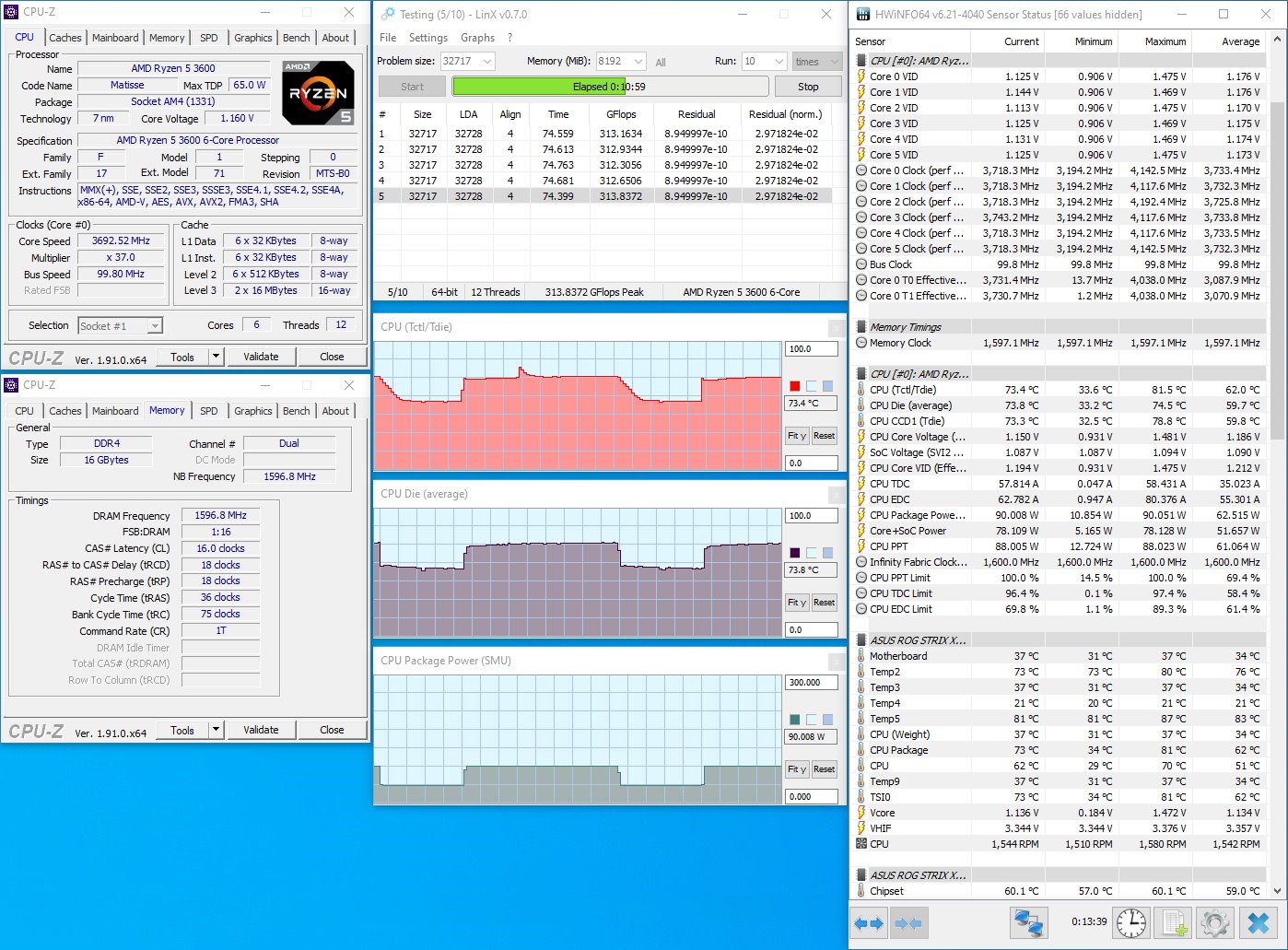Viewport: 1288px width, 950px height.
Task: Click Fit y on the CPU Die (average) graph
Action: [797, 603]
